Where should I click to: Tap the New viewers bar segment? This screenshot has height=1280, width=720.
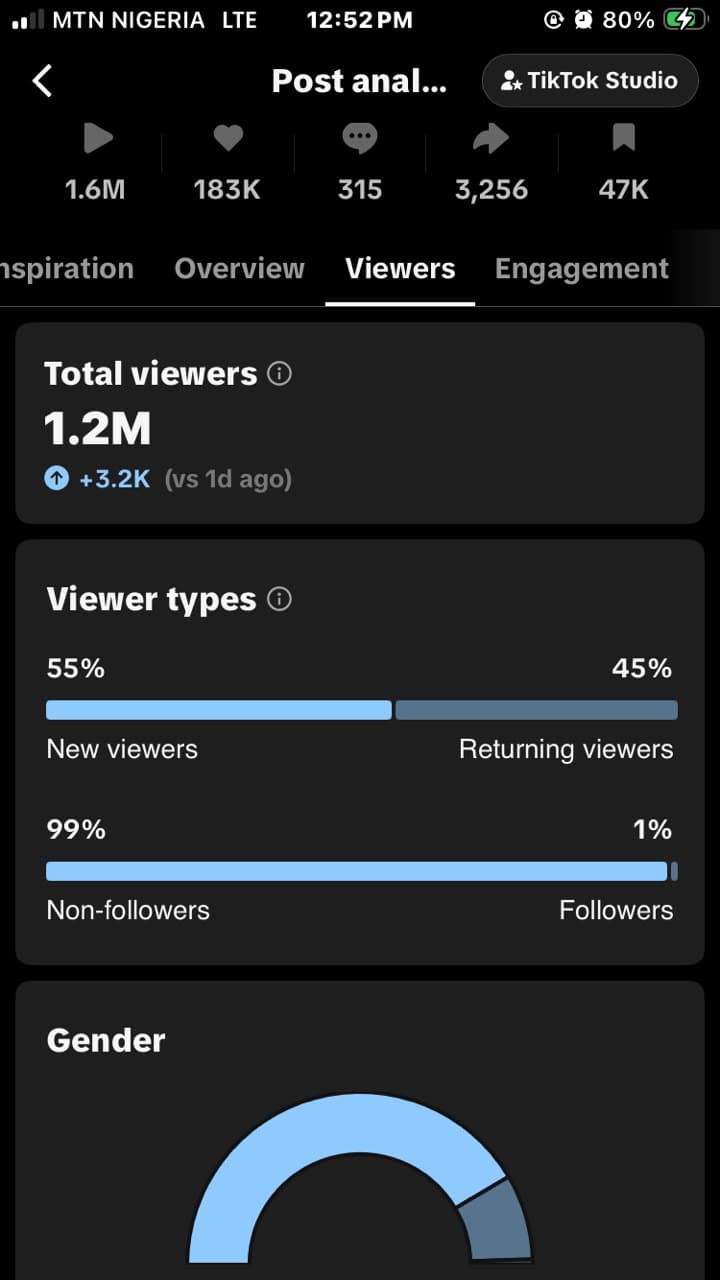(x=219, y=710)
